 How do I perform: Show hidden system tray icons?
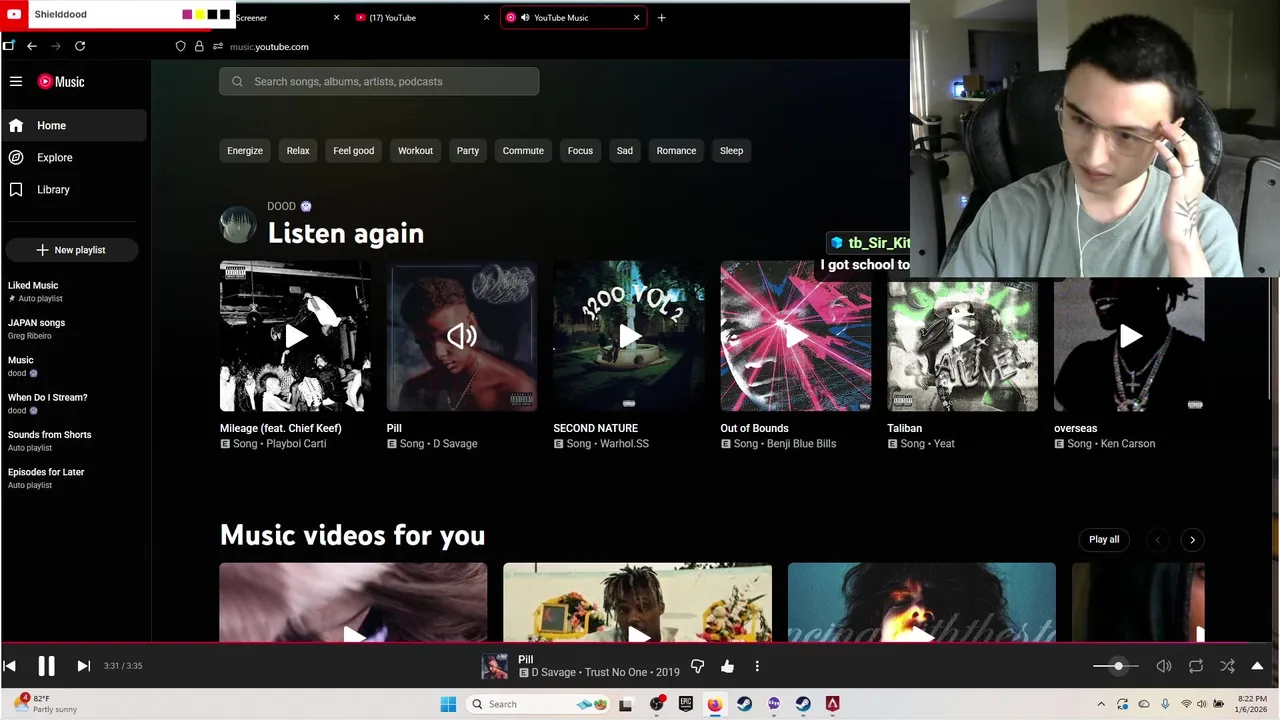tap(1101, 704)
